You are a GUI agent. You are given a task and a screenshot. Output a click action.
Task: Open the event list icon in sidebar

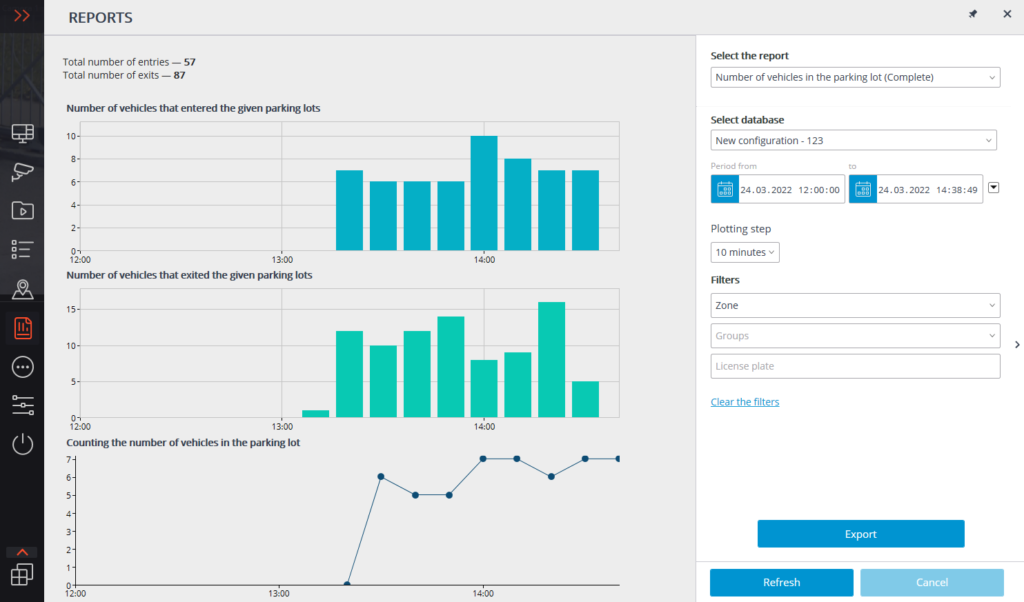(x=22, y=249)
